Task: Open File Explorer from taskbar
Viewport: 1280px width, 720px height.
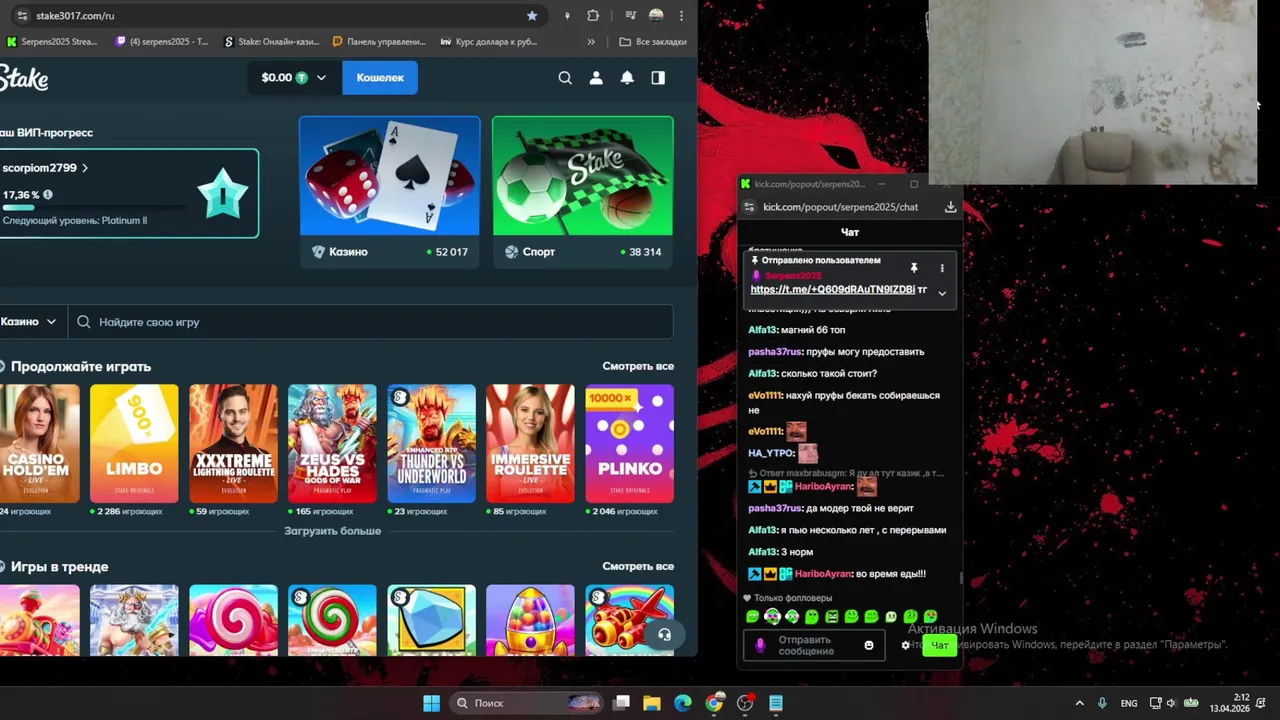Action: click(x=651, y=703)
